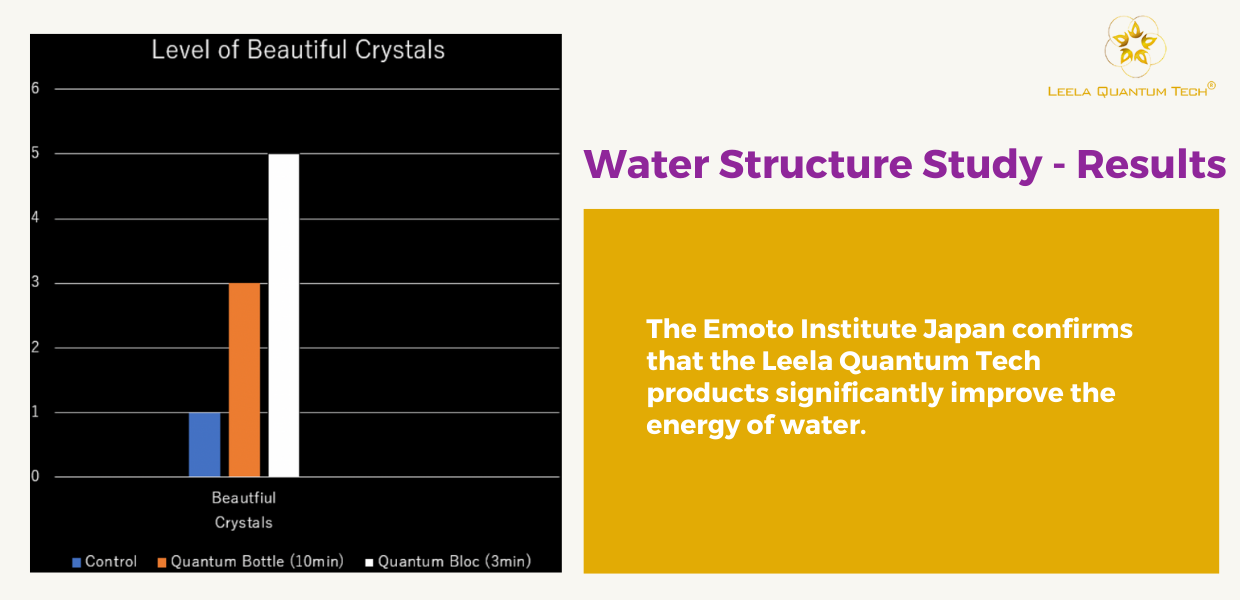
Task: Click the y-axis value 5 label
Action: (35, 153)
